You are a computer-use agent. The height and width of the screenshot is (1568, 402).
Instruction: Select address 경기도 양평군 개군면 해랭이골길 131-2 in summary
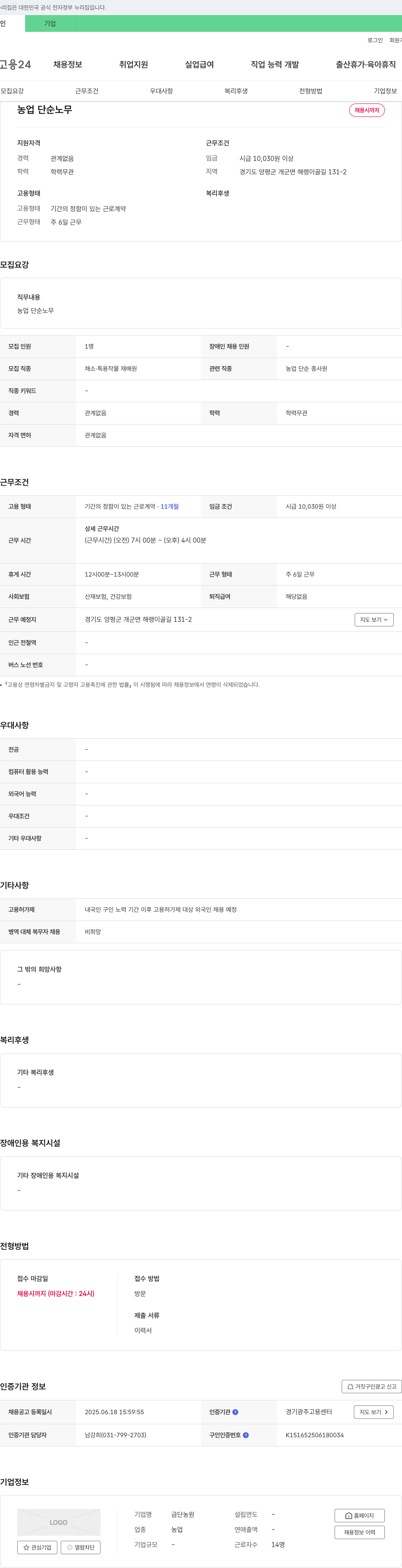click(293, 172)
